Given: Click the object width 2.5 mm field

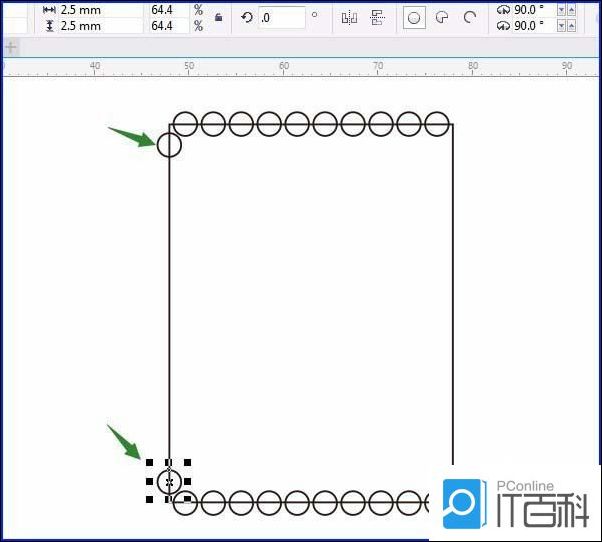Looking at the screenshot, I should (x=100, y=10).
